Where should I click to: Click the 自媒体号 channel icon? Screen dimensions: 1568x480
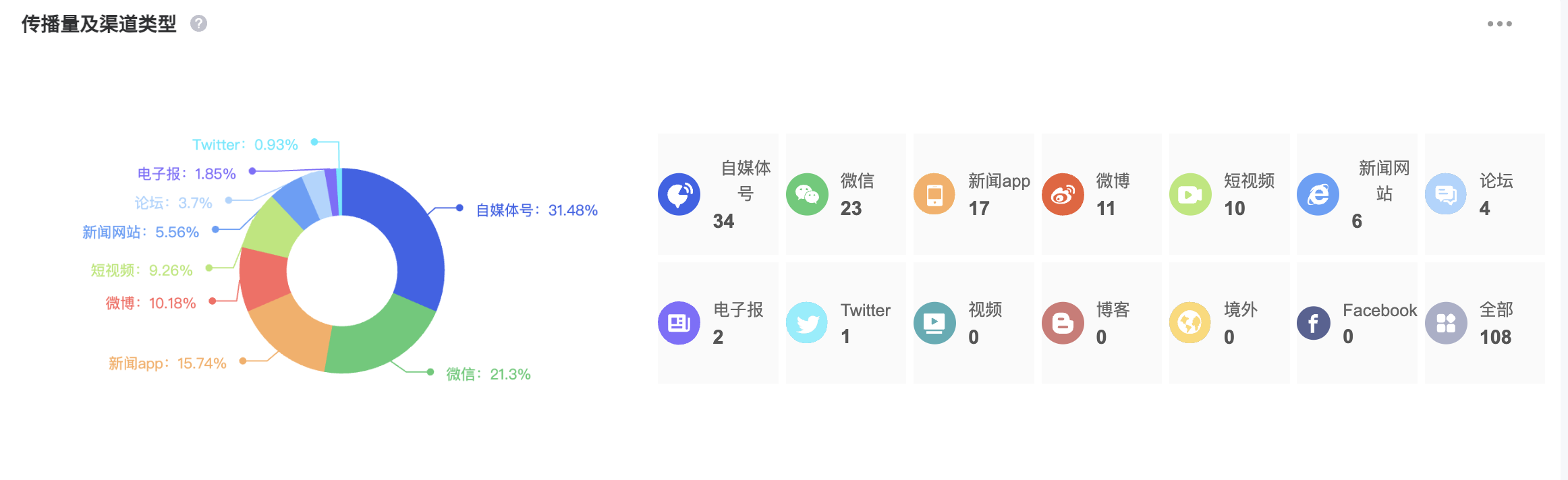679,194
